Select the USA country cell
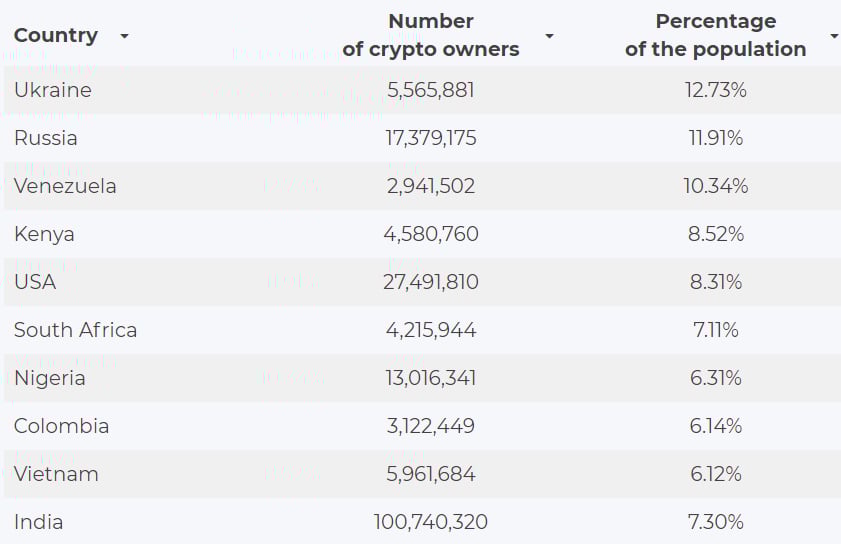841x544 pixels. point(35,282)
